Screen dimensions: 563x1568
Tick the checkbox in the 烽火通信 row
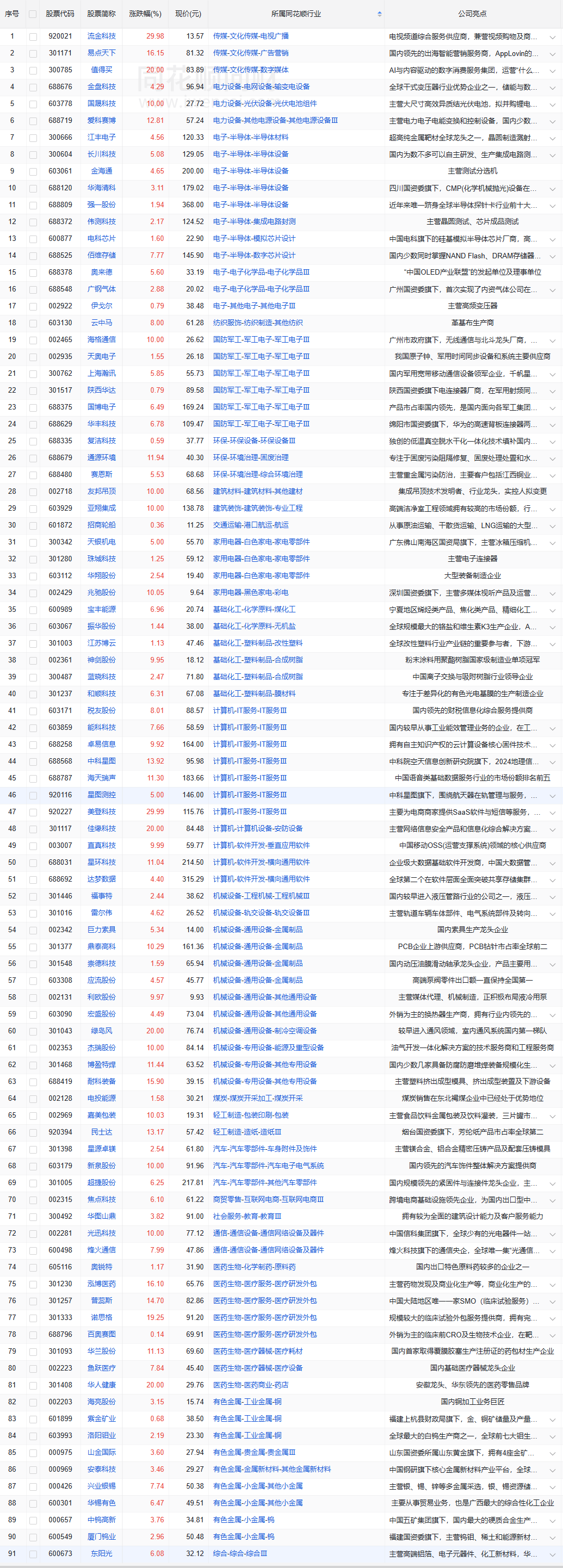coord(33,1250)
